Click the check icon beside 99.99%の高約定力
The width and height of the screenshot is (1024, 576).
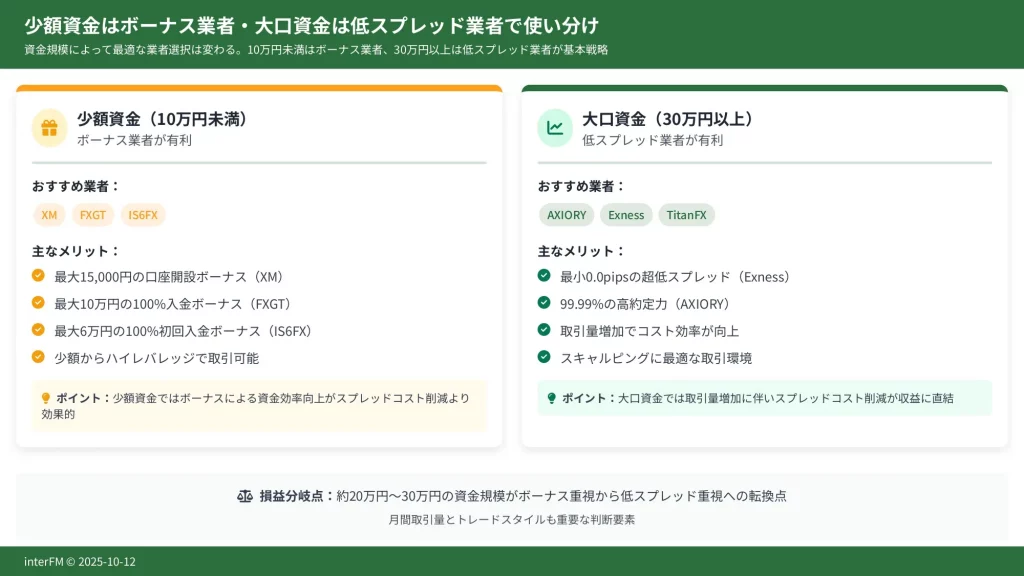544,303
